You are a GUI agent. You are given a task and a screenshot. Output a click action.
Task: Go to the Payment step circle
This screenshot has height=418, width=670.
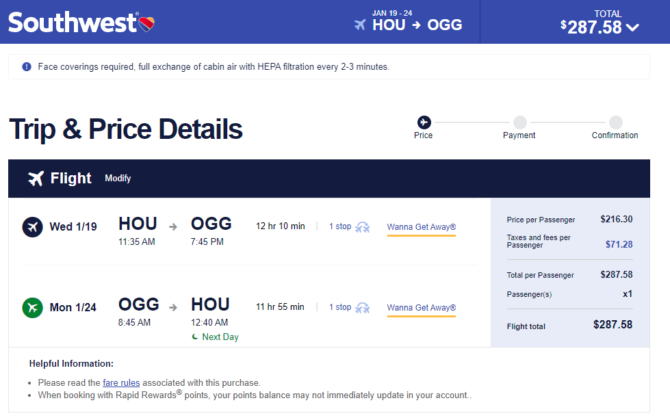coord(520,122)
